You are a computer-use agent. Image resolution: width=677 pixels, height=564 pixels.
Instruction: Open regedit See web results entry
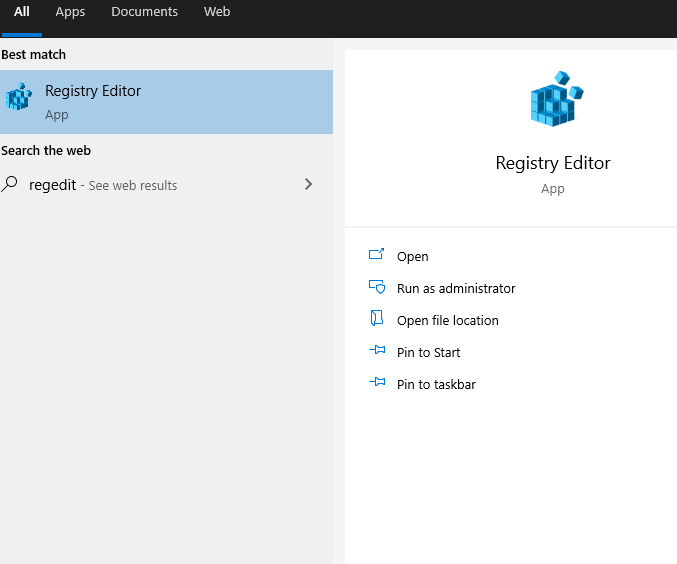tap(166, 185)
